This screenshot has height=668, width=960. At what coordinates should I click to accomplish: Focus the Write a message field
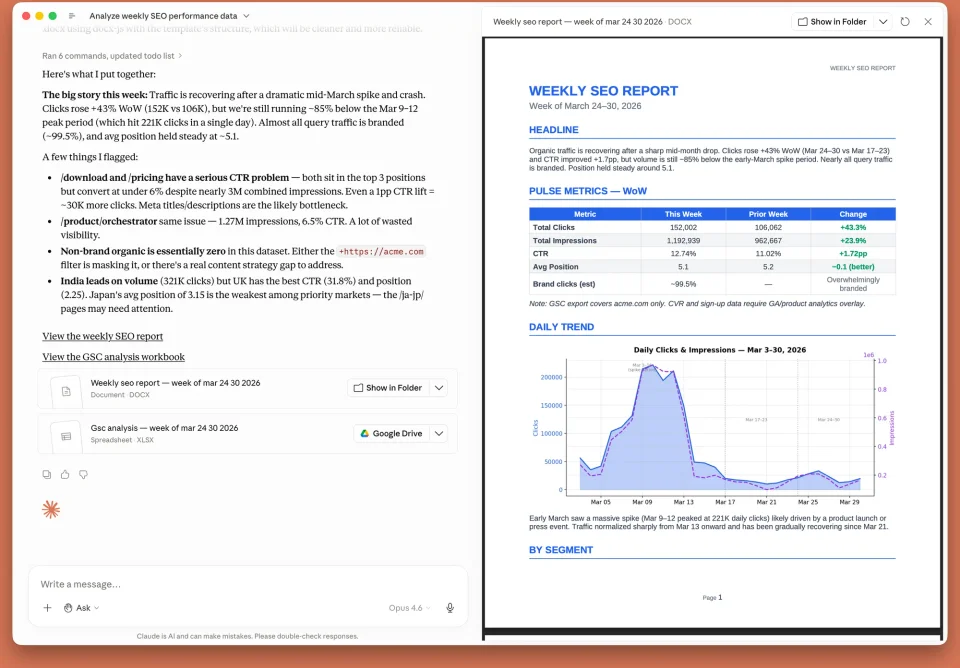(247, 584)
